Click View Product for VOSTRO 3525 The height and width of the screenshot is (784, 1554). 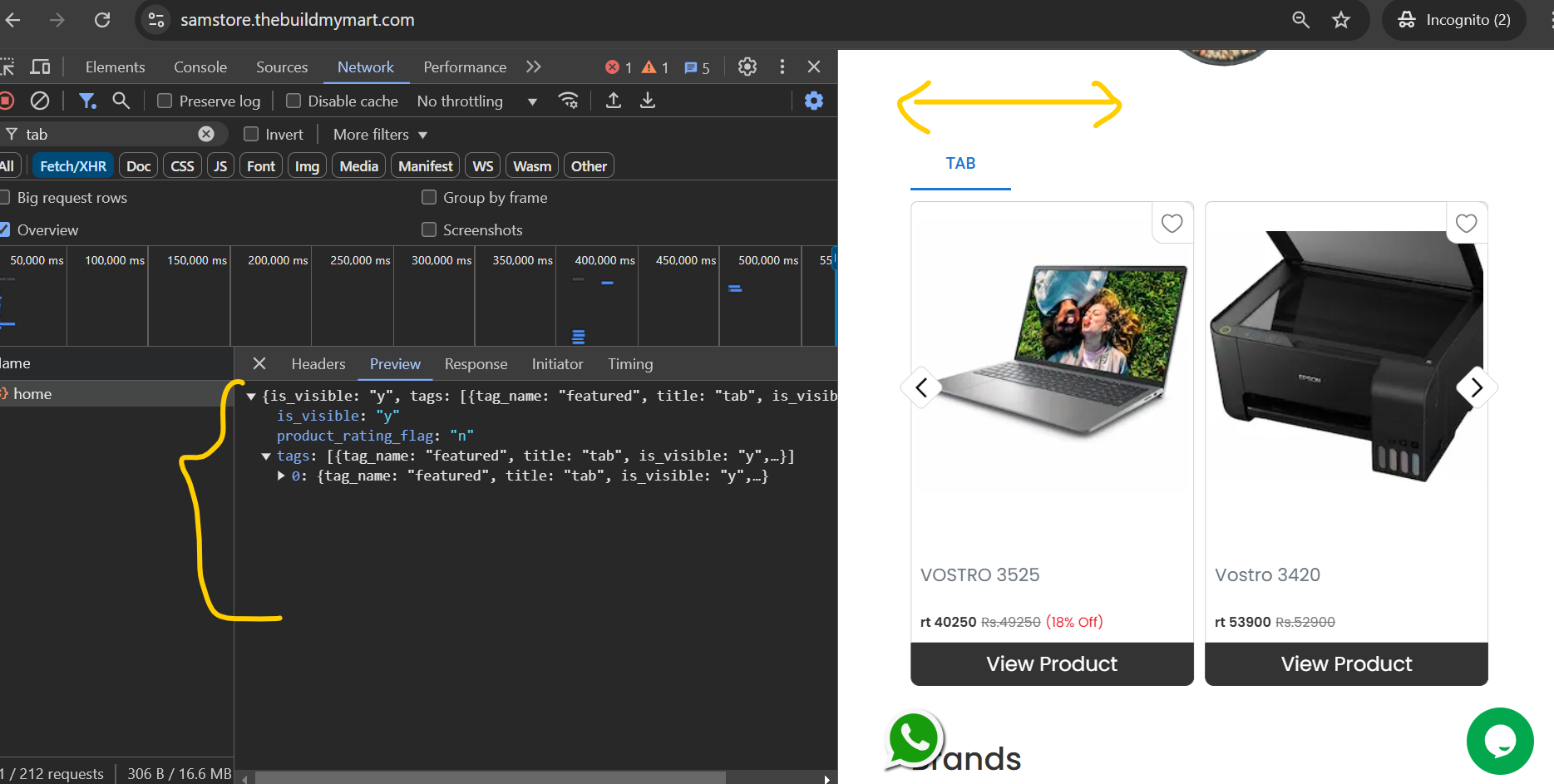(x=1052, y=663)
